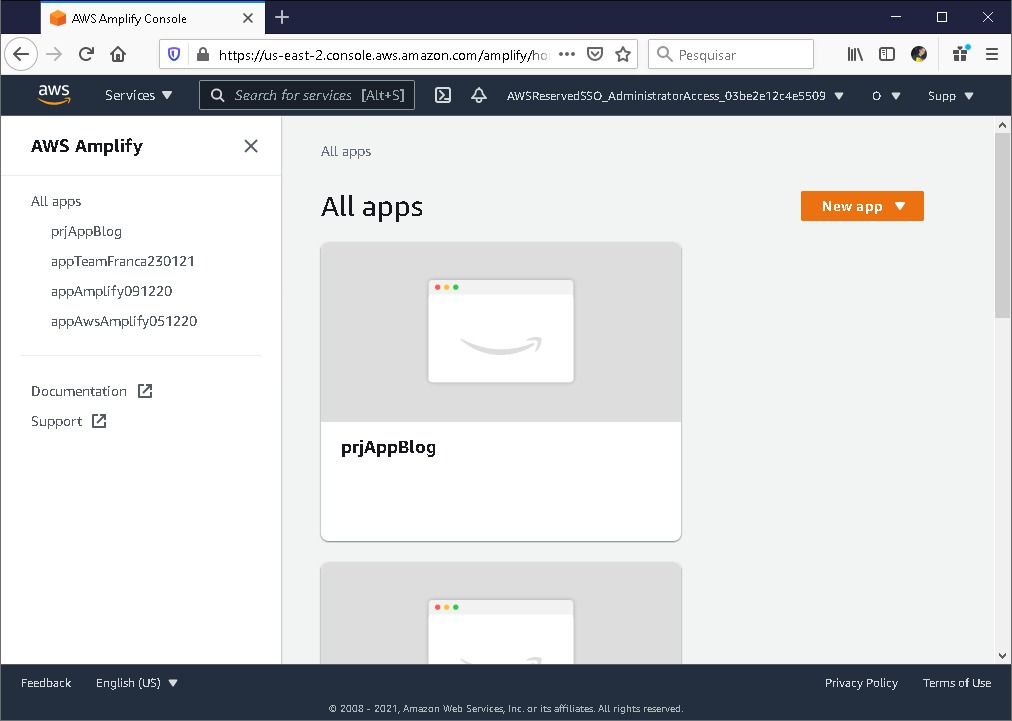Open the Firefox account avatar
Screen dimensions: 1012x721
(x=919, y=54)
